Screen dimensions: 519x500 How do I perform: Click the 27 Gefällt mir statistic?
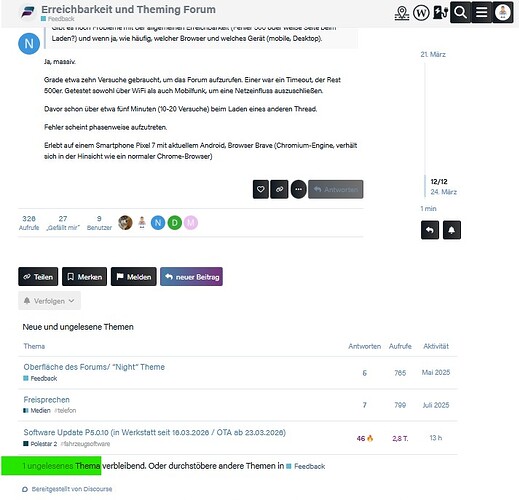tap(63, 223)
